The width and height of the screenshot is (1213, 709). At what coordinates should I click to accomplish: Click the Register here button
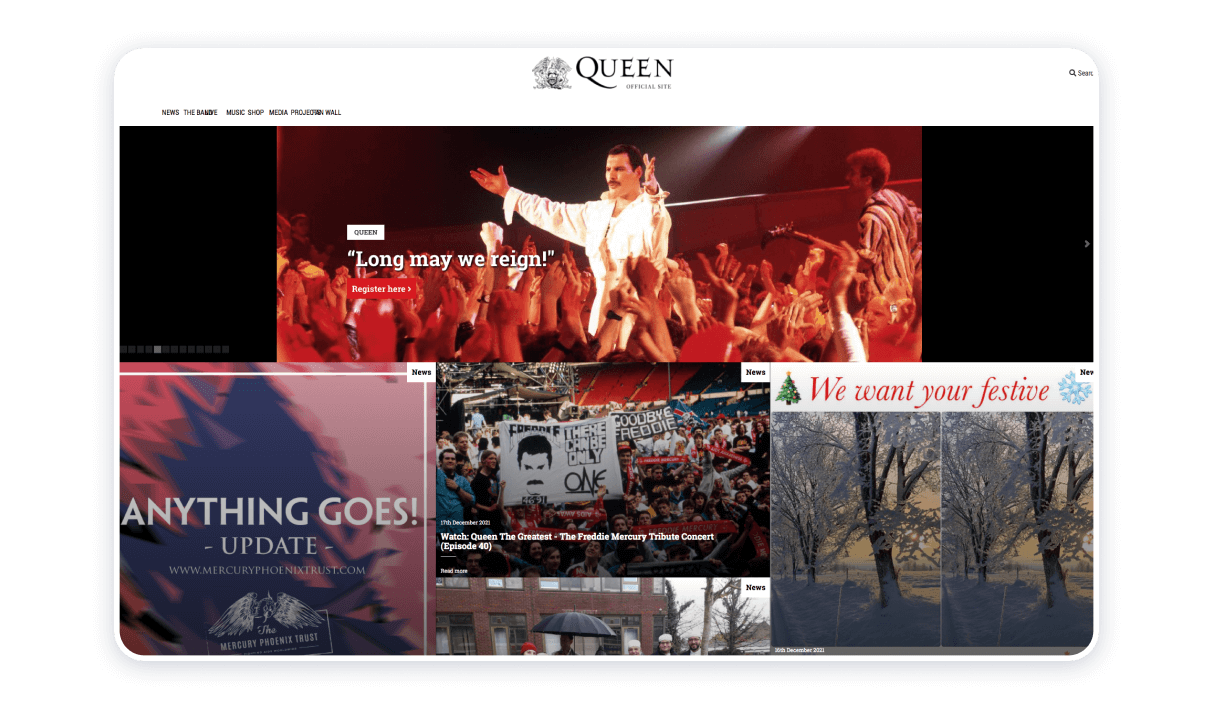click(x=381, y=289)
